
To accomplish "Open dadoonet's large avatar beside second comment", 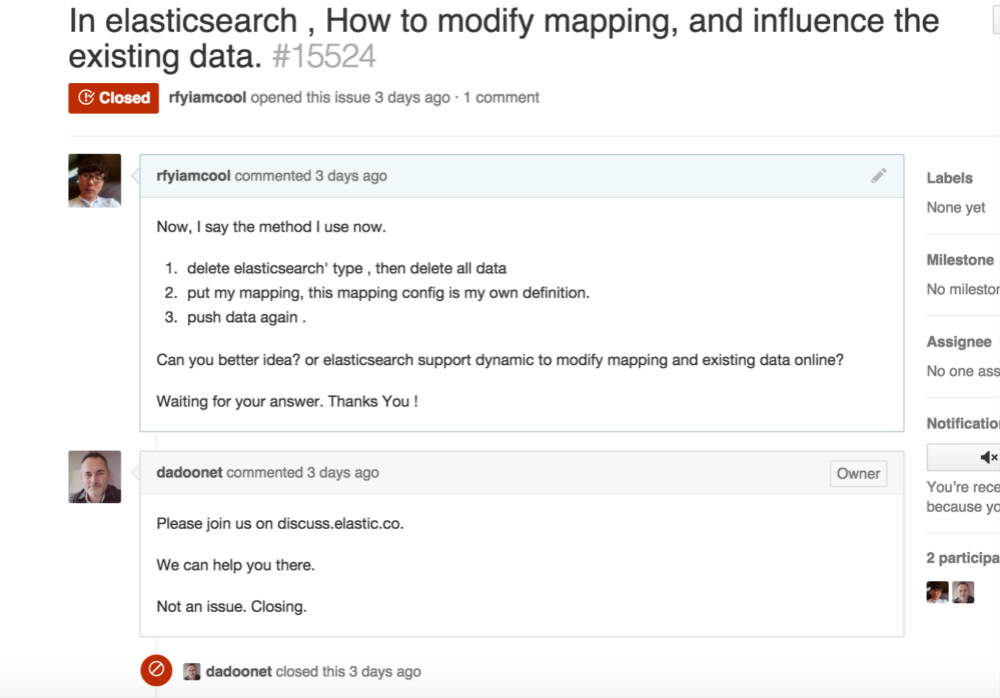I will [x=95, y=477].
